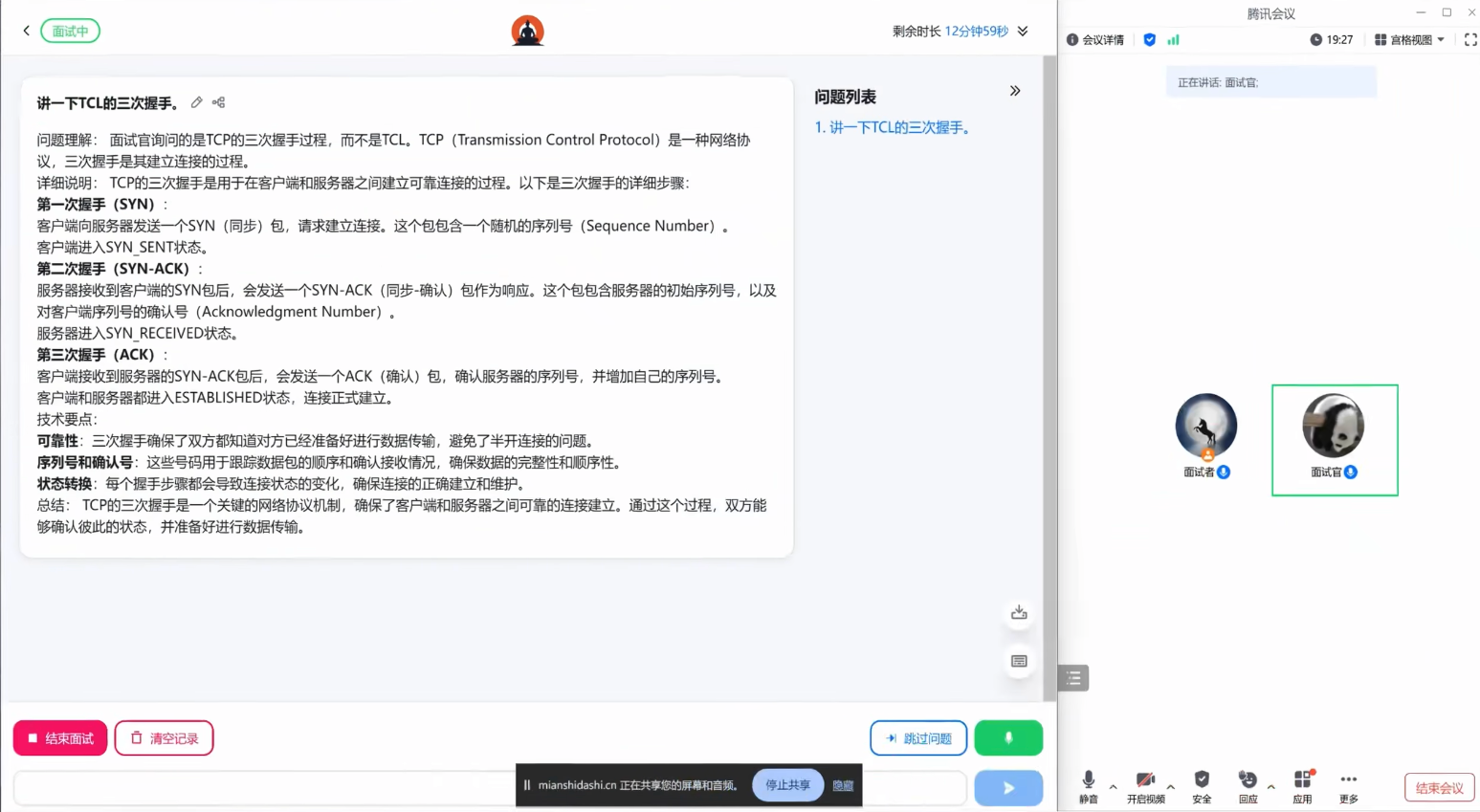Click the keyboard icon below the download icon
This screenshot has height=812, width=1480.
[1018, 661]
